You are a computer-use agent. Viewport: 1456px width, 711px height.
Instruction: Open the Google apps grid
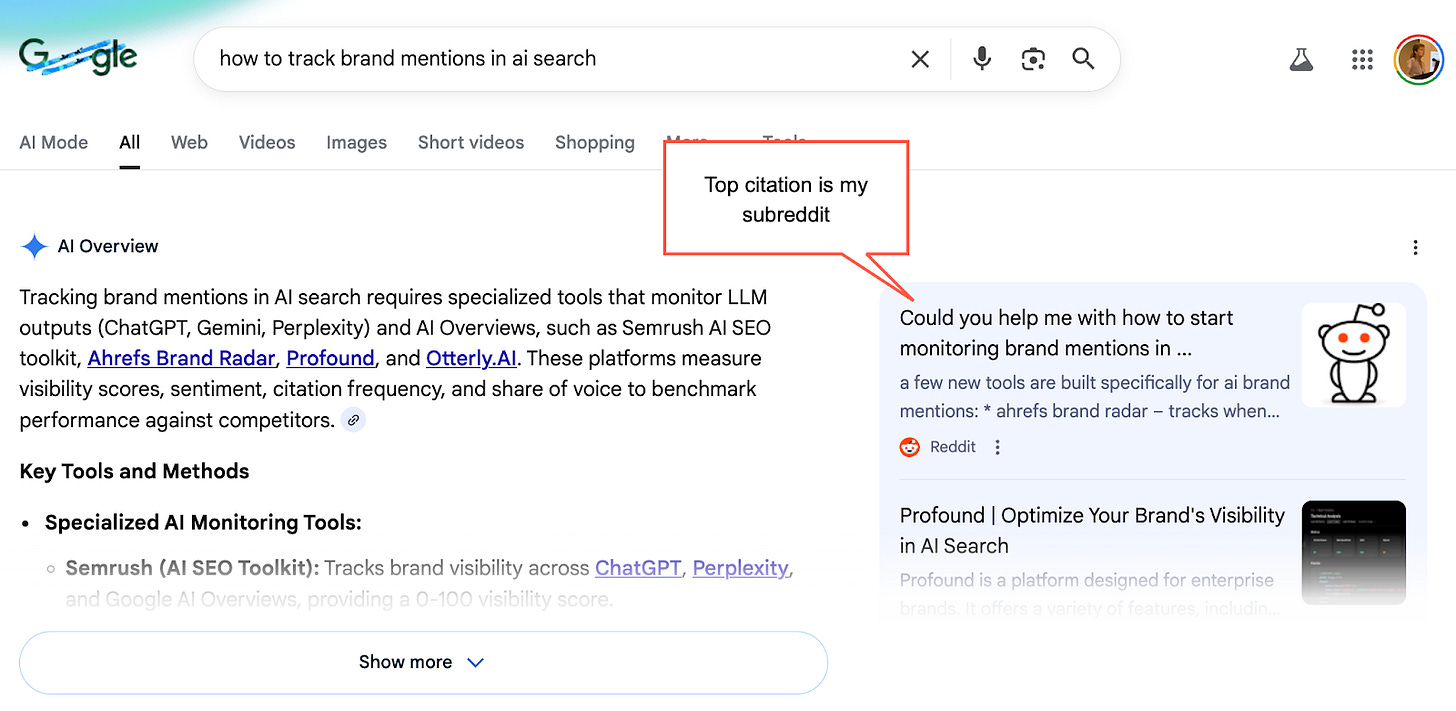point(1362,60)
